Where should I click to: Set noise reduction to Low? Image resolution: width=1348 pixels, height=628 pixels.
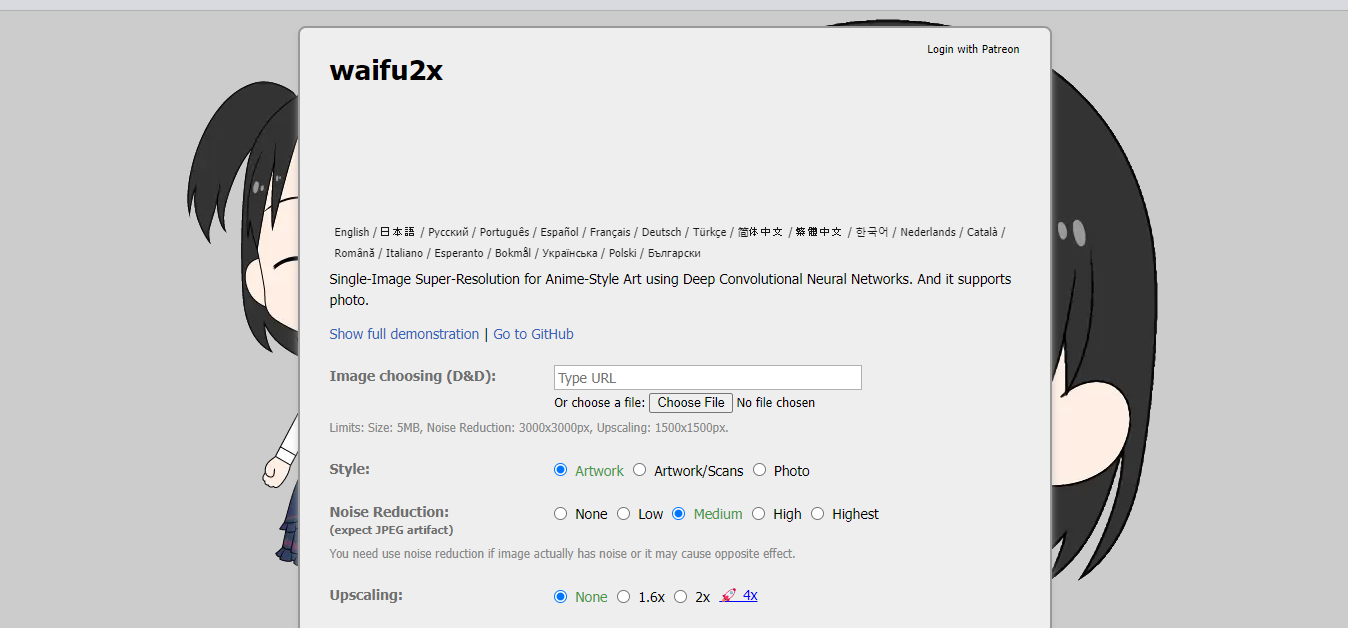[x=623, y=514]
